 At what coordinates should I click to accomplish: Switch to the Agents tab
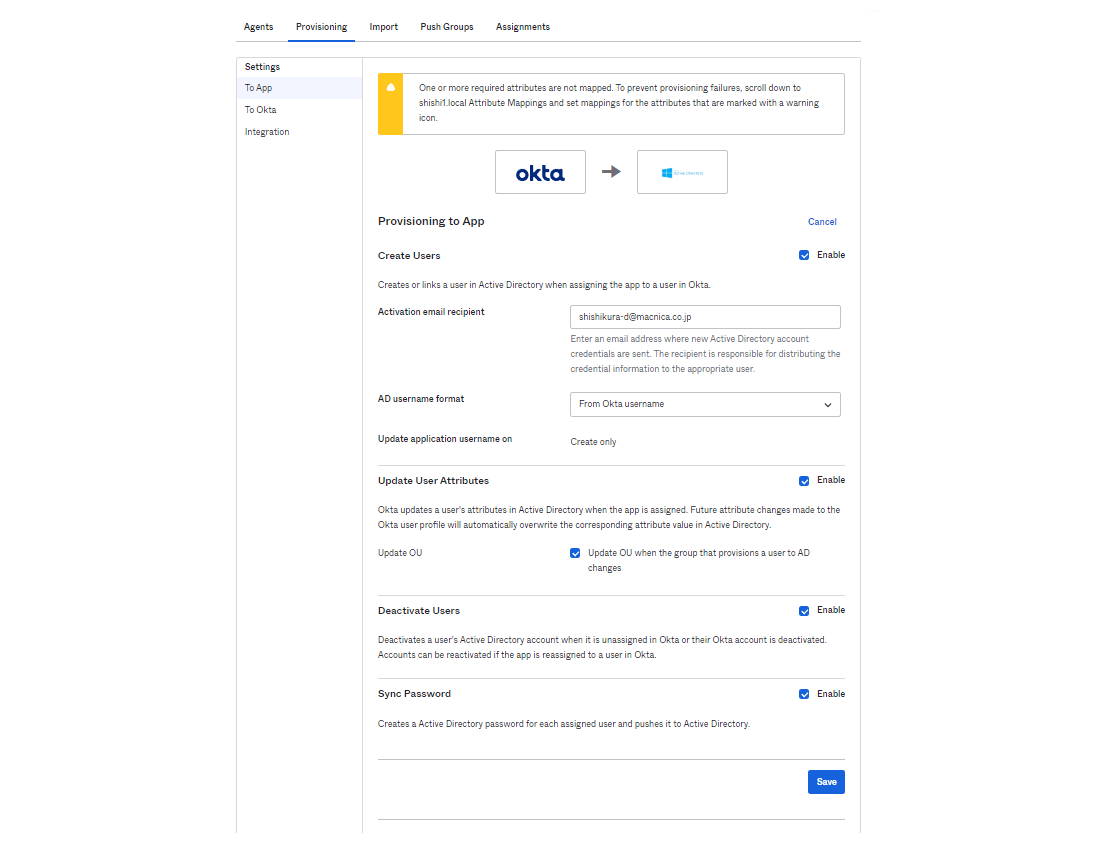(x=258, y=27)
